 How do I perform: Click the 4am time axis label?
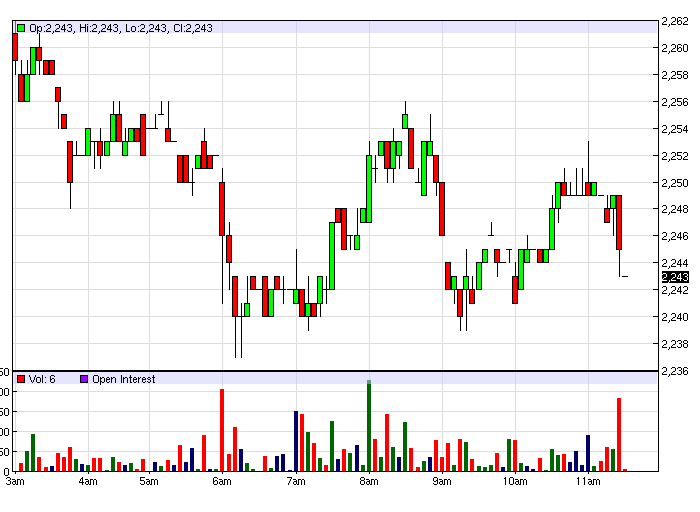click(x=88, y=481)
